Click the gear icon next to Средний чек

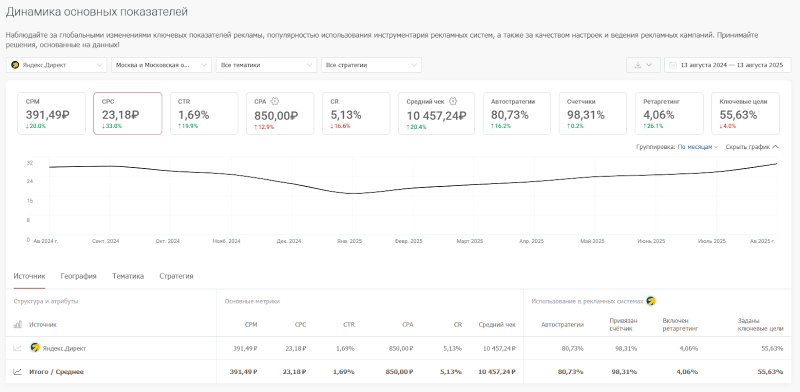tap(453, 101)
